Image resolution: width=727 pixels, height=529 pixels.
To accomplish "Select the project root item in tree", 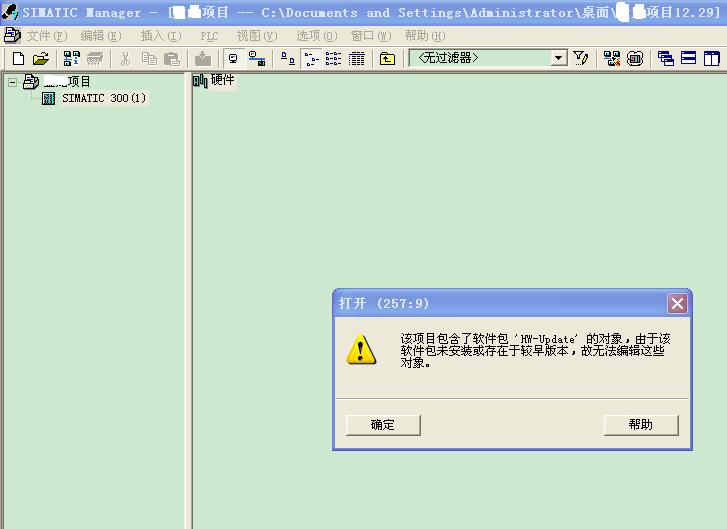I will click(57, 82).
